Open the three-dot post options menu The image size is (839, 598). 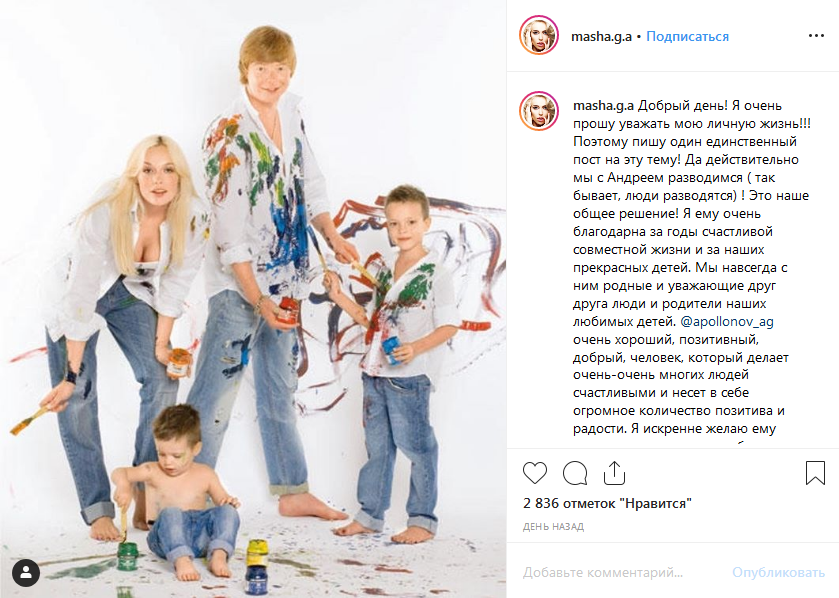(816, 36)
